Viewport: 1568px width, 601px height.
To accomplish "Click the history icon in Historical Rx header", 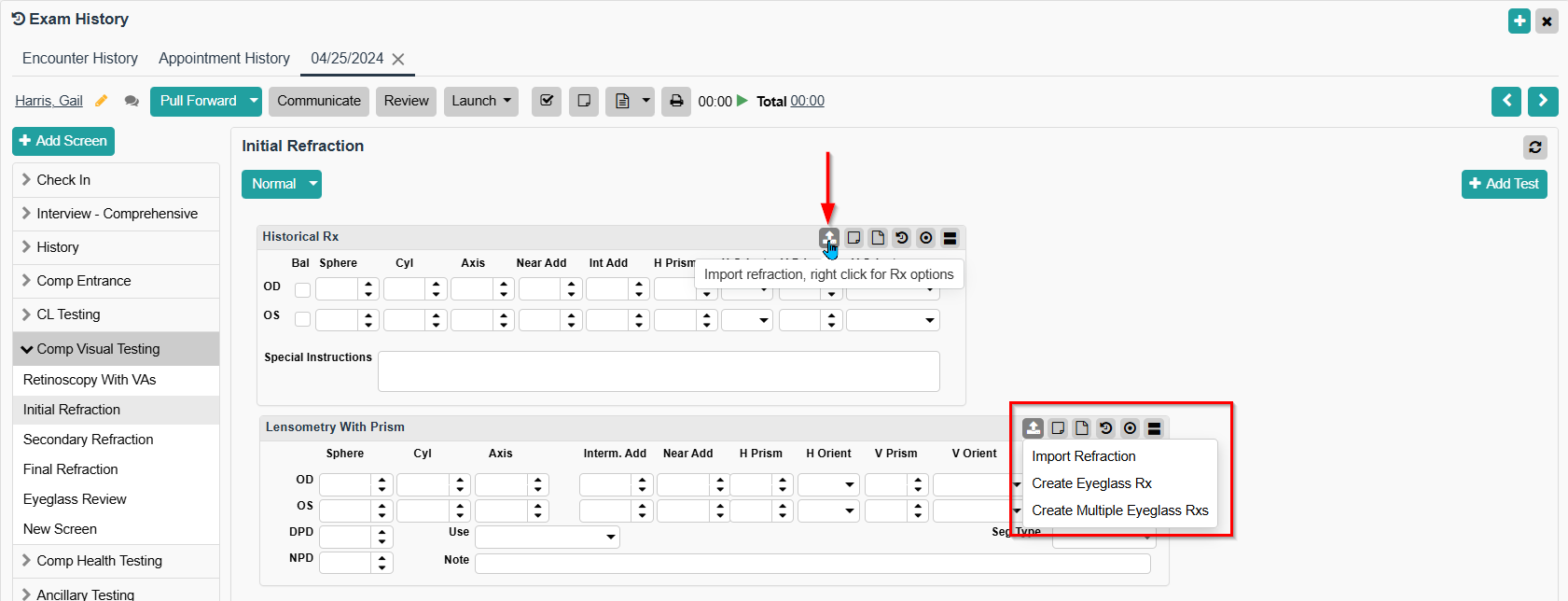I will point(901,238).
